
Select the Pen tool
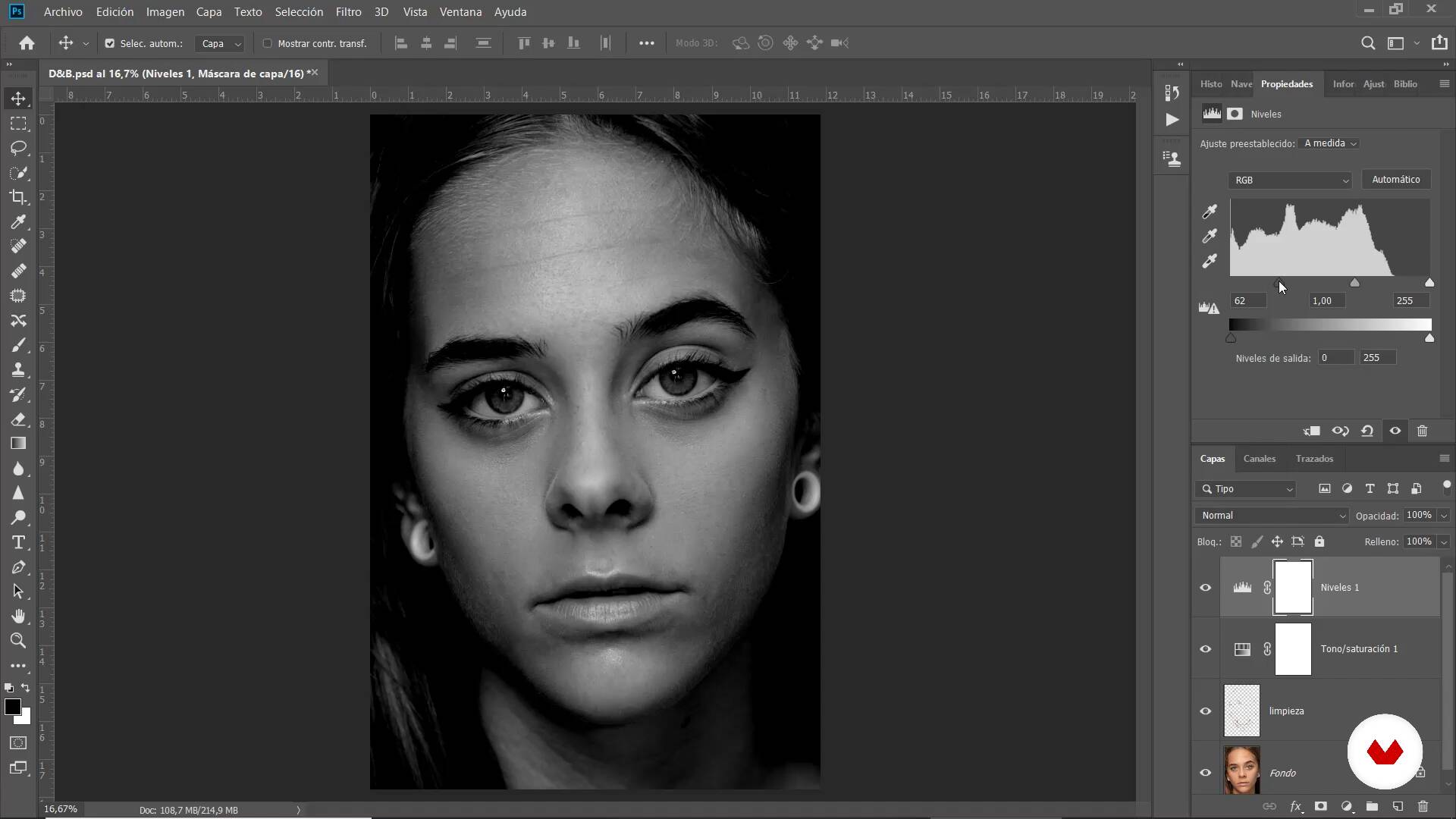(x=18, y=567)
